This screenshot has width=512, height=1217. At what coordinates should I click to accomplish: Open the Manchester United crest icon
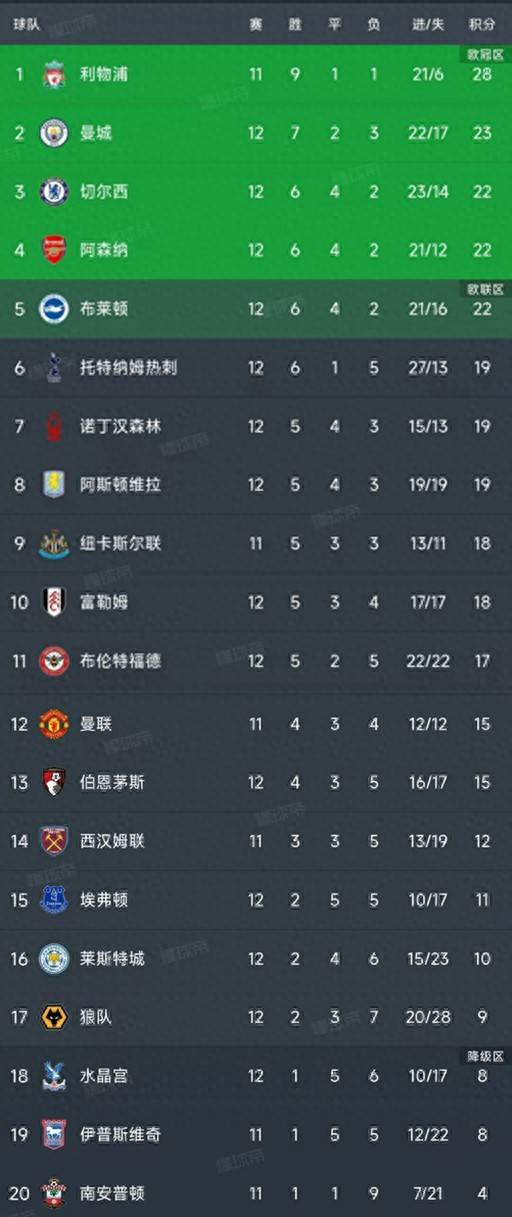pos(54,724)
